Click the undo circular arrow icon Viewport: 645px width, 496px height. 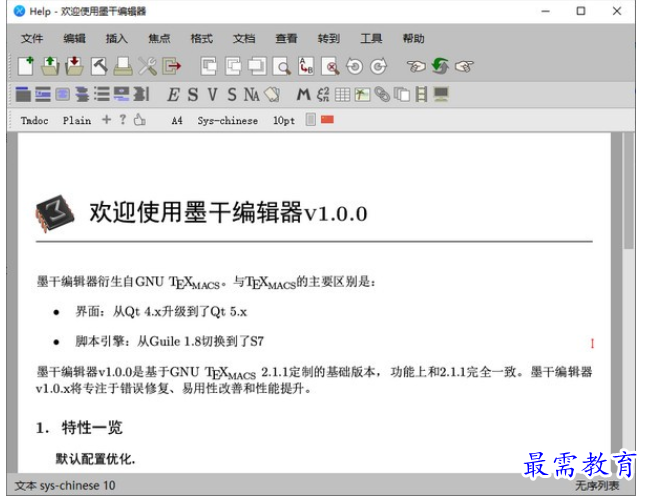(x=355, y=66)
